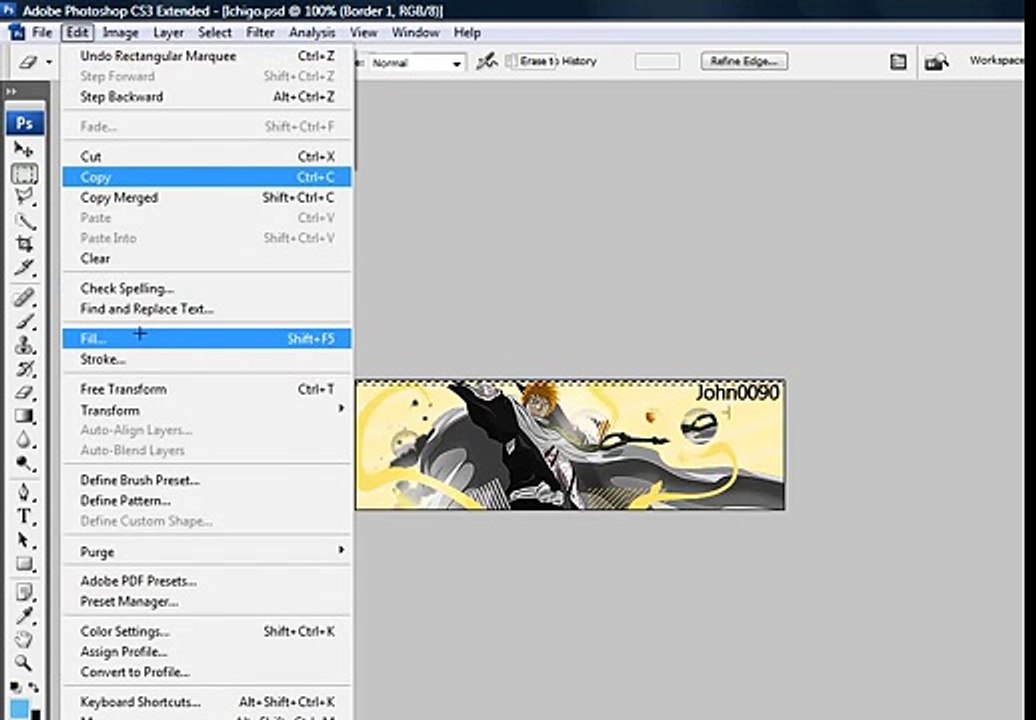Screen dimensions: 1036x720
Task: Enable the Erase to History checkbox
Action: pyautogui.click(x=511, y=61)
